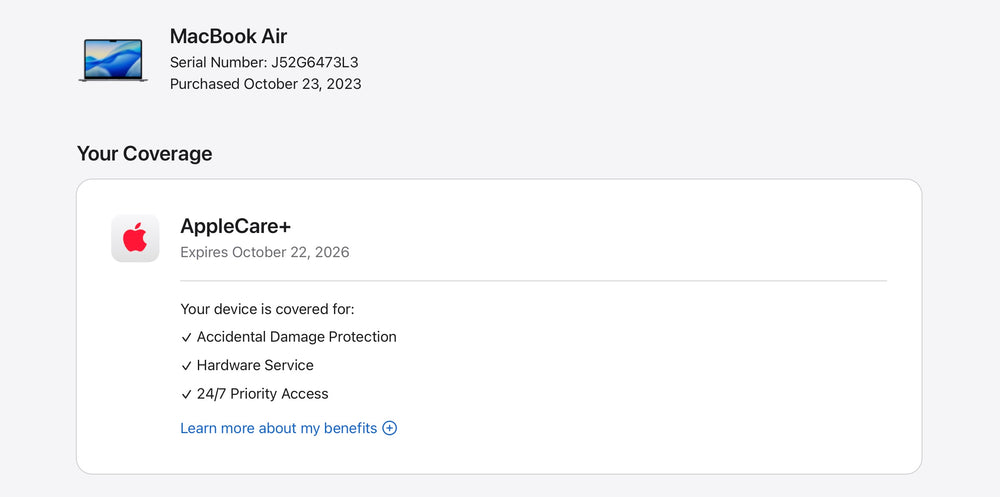Screen dimensions: 1000x497
Task: Open the Learn more about my benefits link
Action: 278,428
